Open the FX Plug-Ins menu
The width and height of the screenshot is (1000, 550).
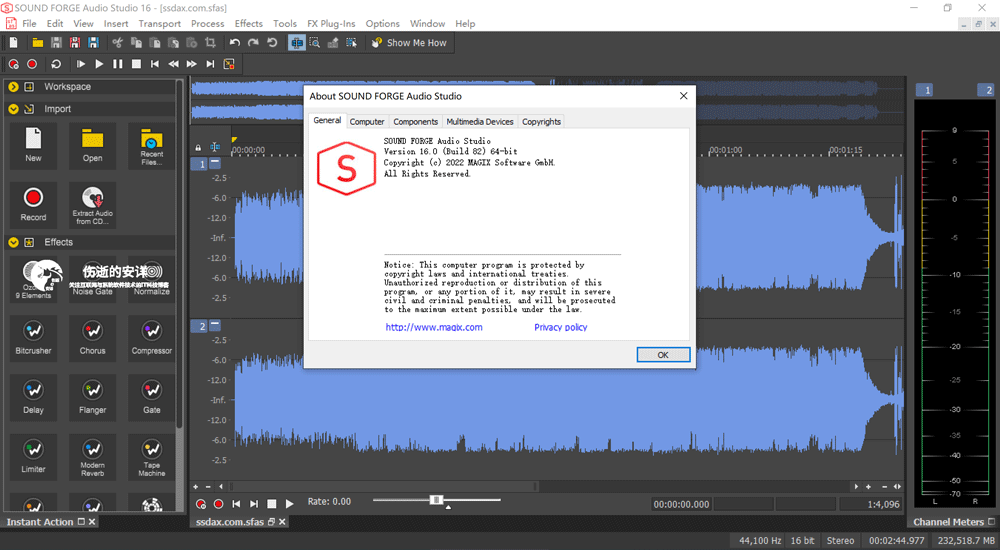coord(331,24)
